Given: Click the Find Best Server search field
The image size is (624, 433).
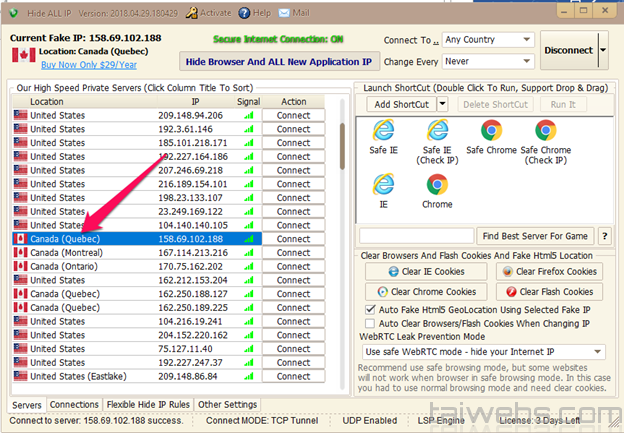Looking at the screenshot, I should coord(416,236).
